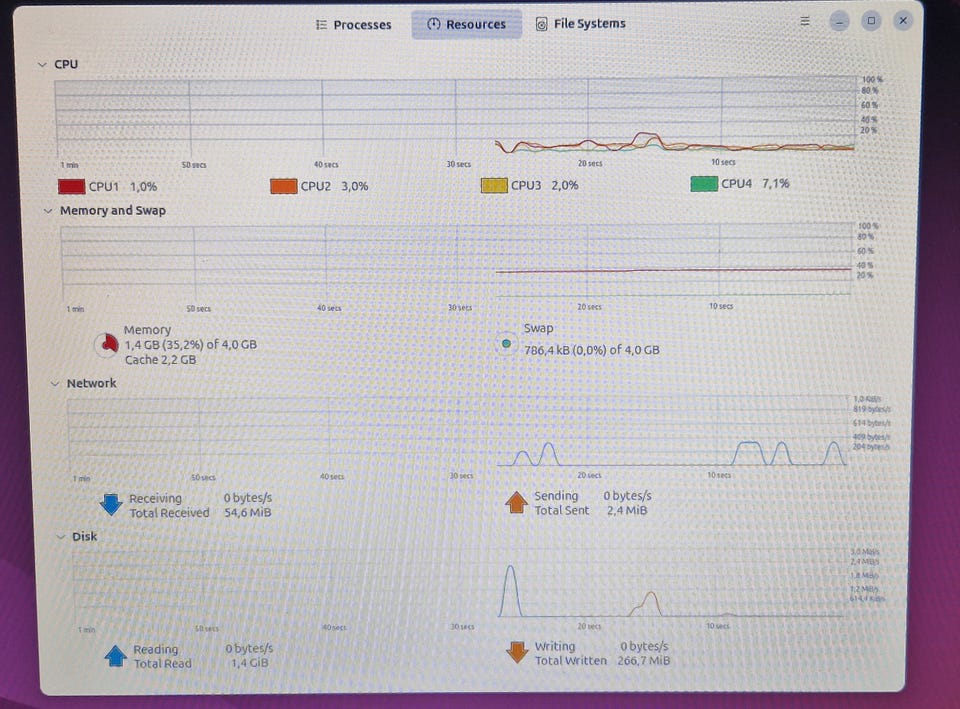Click the Network history graph

pos(458,433)
